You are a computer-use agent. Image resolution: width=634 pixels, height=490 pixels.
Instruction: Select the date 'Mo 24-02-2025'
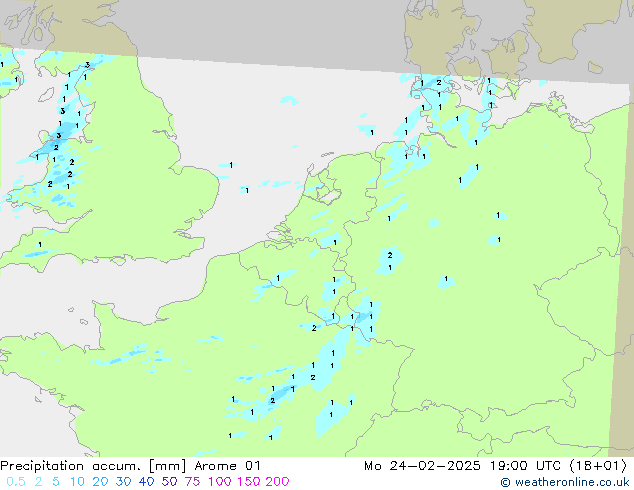pyautogui.click(x=422, y=466)
